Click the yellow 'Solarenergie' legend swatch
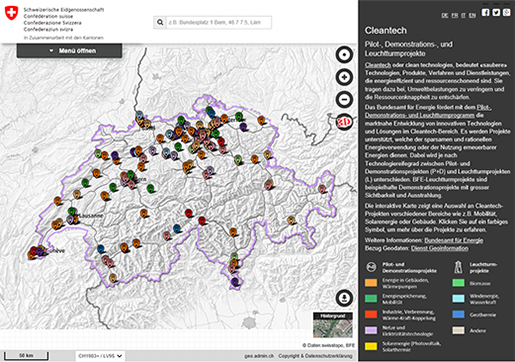The width and height of the screenshot is (515, 362). 371,346
